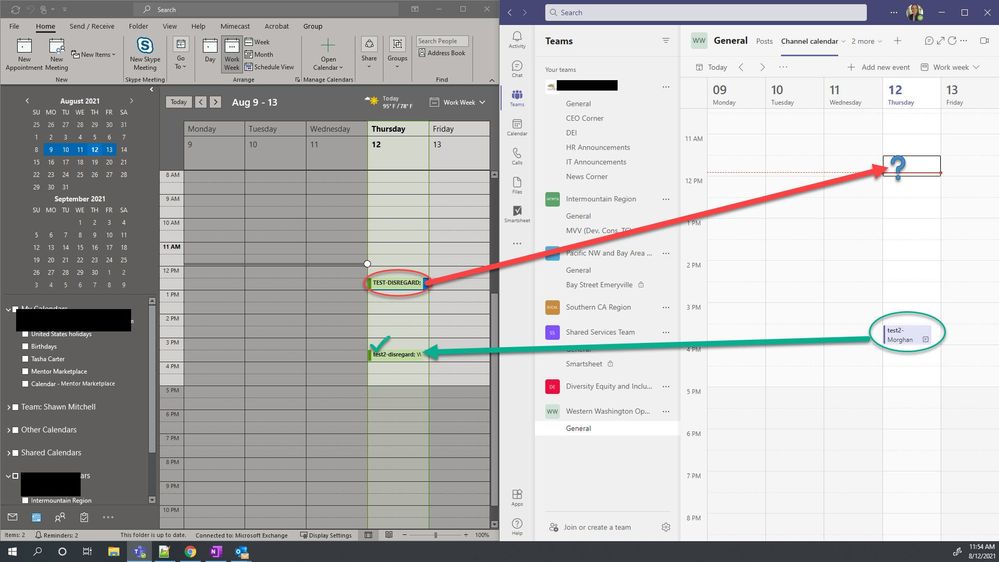Open Folder tab in Outlook

[x=138, y=26]
